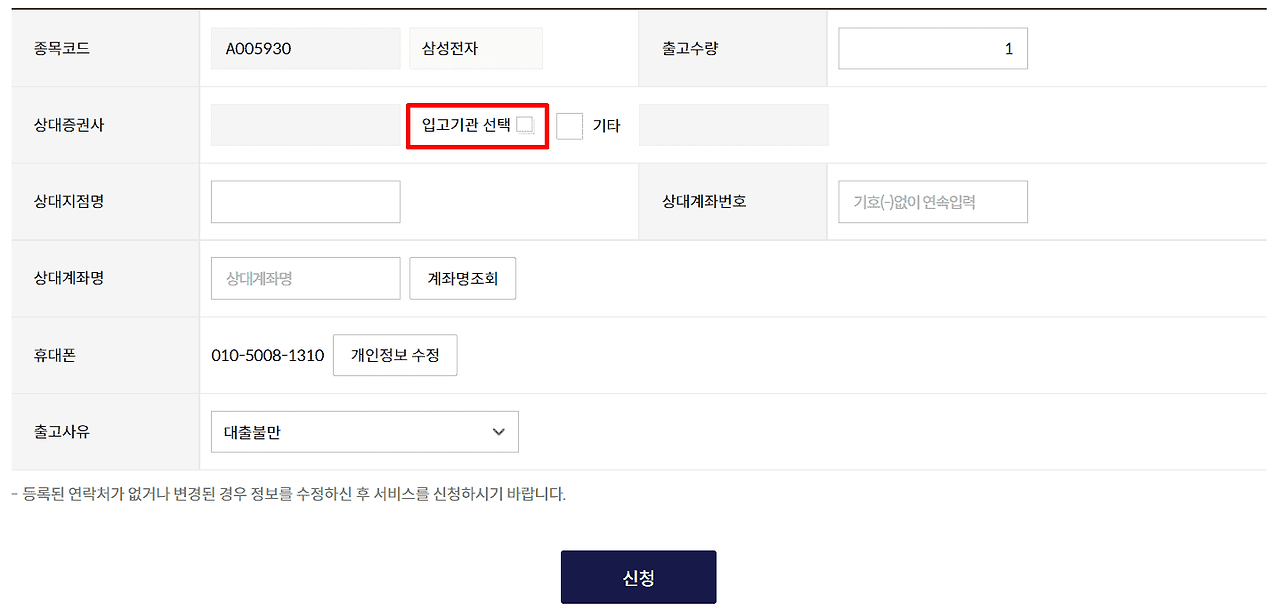Screen dimensions: 1280x610
Task: Click the notice text about 등록된 연락처
Action: point(289,495)
